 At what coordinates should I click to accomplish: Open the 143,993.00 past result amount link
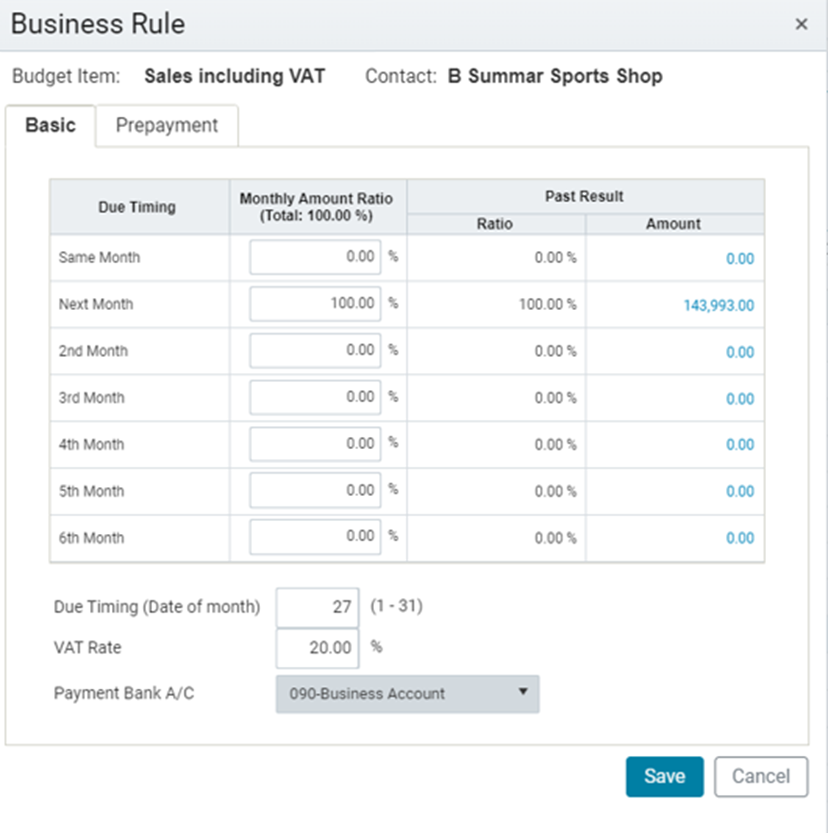coord(719,305)
